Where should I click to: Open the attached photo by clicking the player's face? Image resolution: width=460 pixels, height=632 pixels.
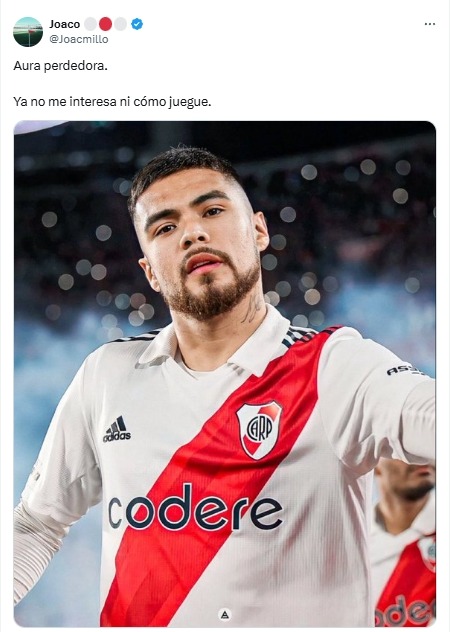pyautogui.click(x=198, y=238)
